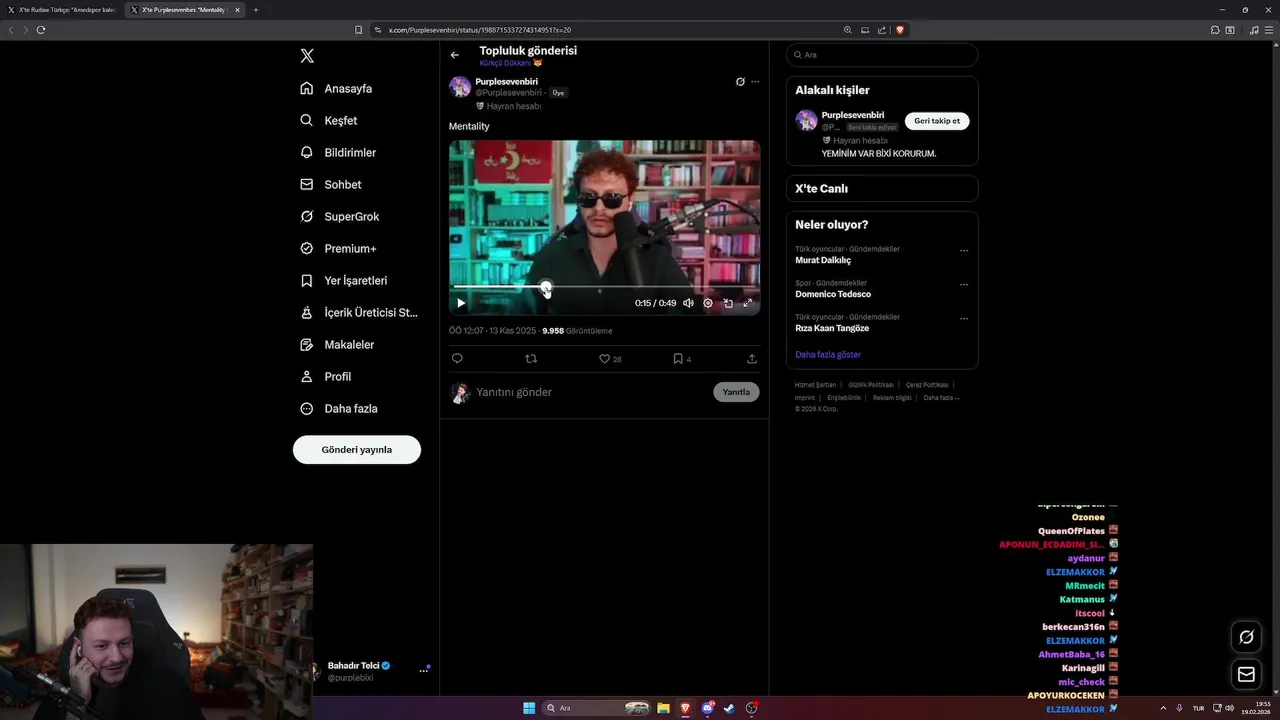Screen dimensions: 1280x720
Task: Click the reply comment icon below the post
Action: tap(457, 358)
